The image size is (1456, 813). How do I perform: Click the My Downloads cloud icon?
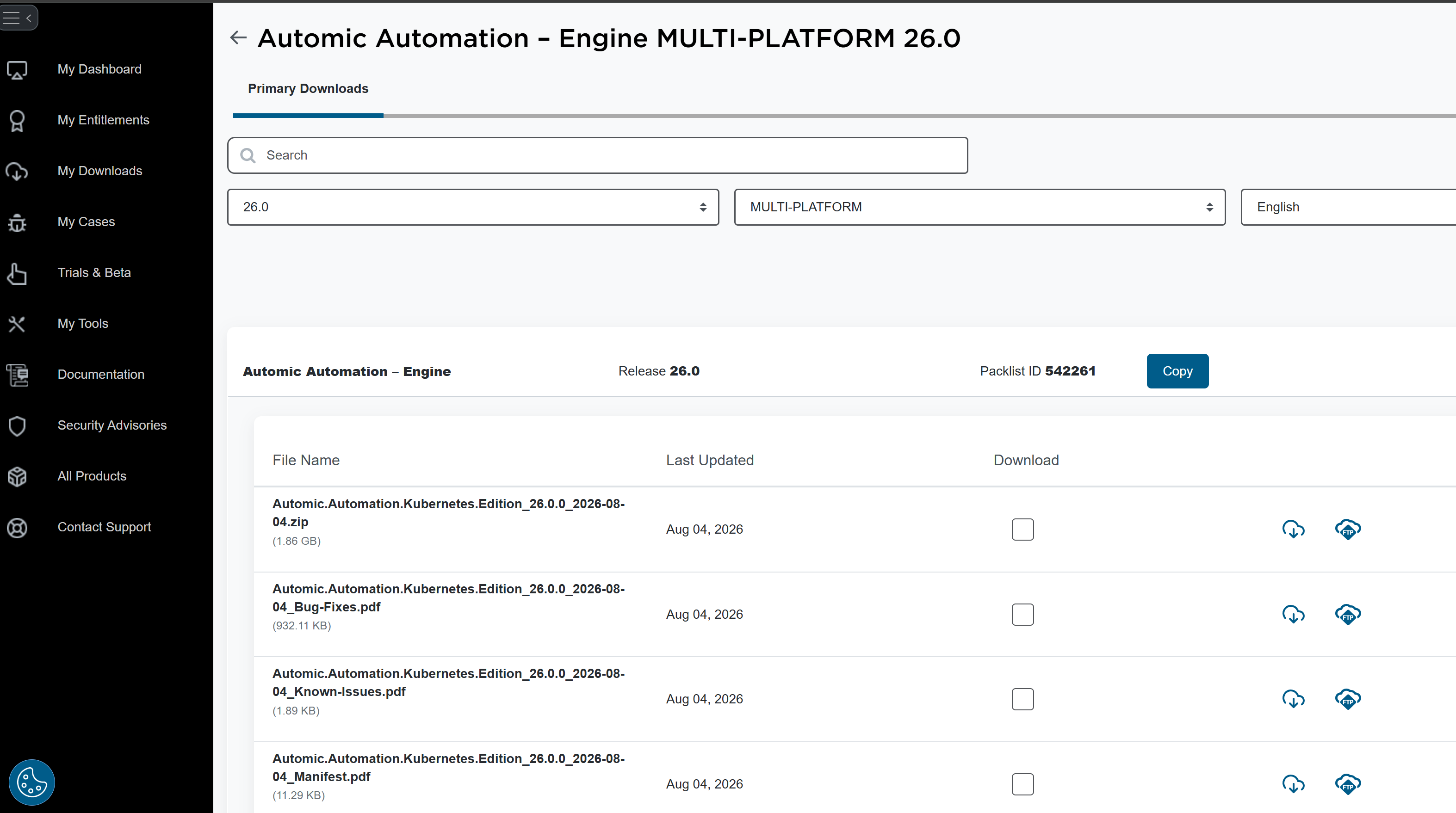point(17,171)
